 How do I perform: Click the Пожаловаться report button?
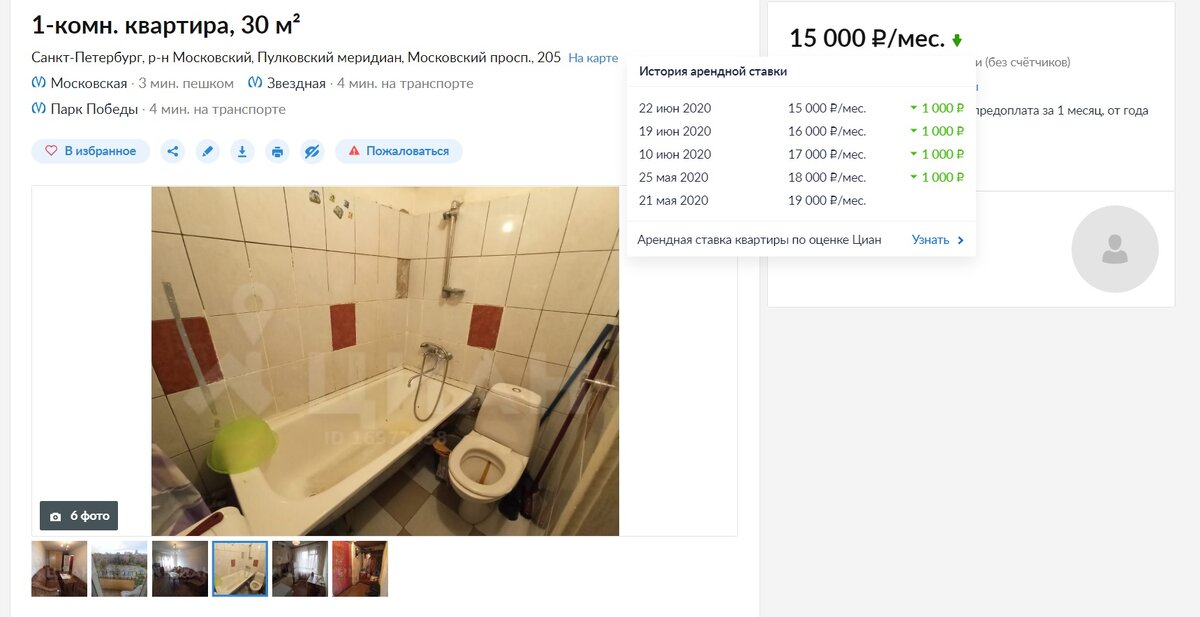[399, 151]
